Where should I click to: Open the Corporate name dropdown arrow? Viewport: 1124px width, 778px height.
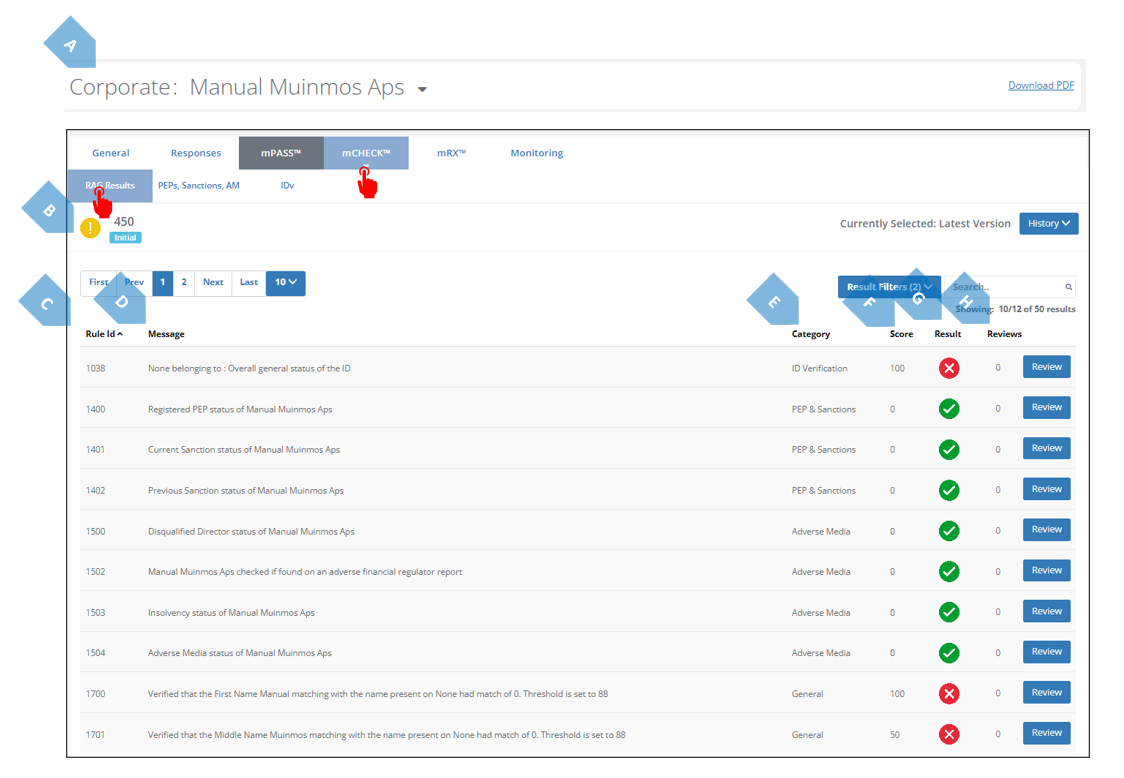[422, 88]
